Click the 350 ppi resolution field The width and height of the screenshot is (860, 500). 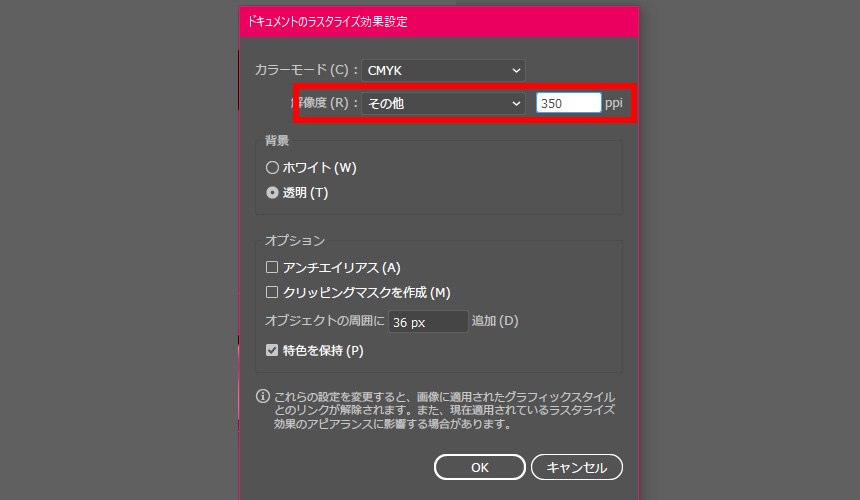tap(567, 103)
